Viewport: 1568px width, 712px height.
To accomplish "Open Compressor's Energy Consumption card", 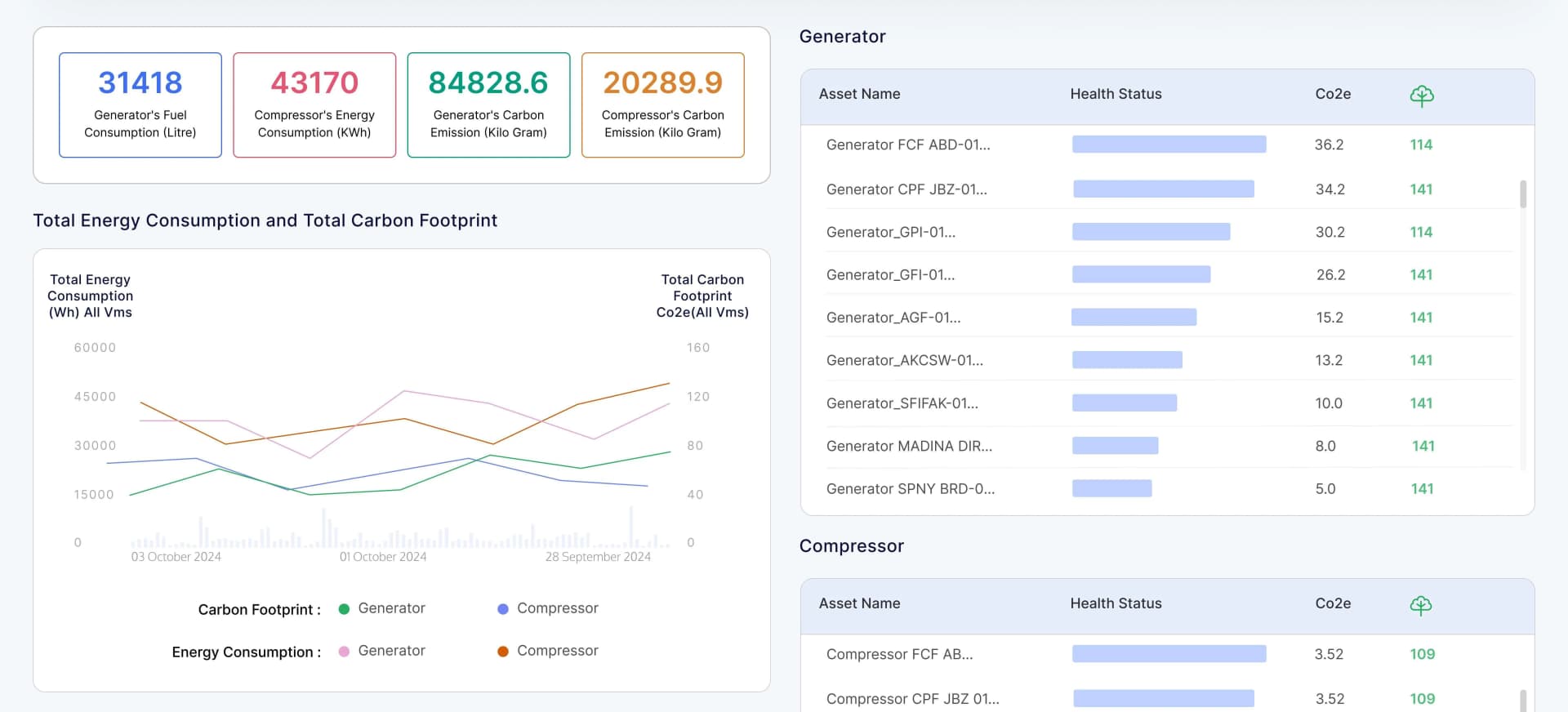I will click(314, 105).
